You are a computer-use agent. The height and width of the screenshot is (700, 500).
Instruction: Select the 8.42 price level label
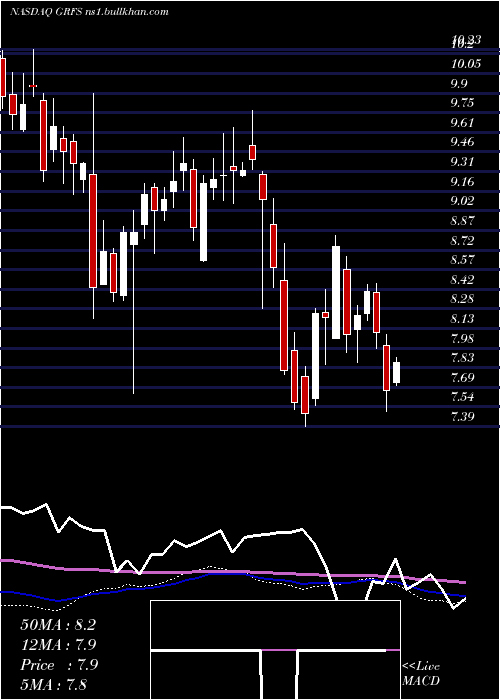pos(462,279)
